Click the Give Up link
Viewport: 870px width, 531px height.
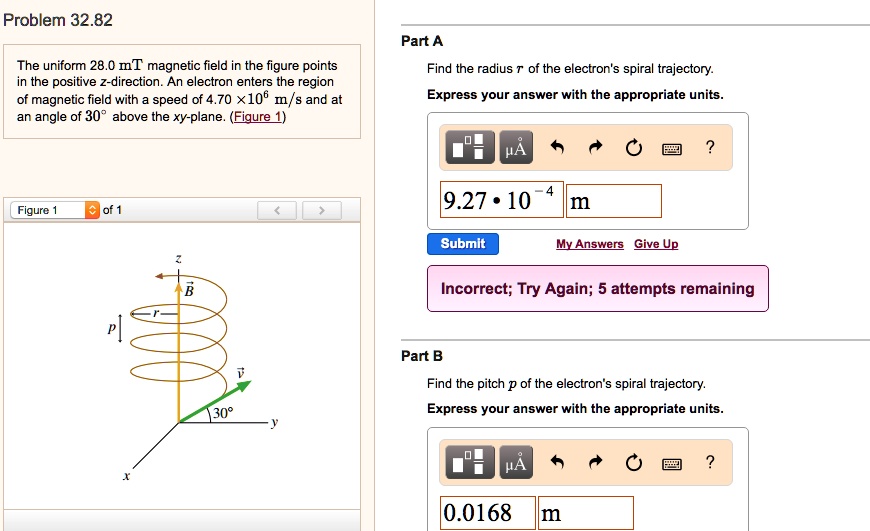click(x=656, y=244)
